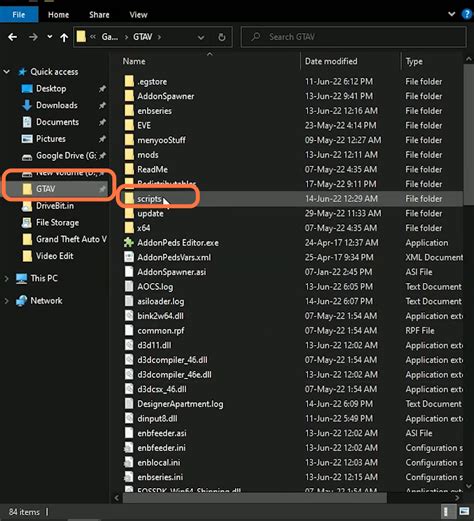Select This PC in navigation pane
The height and width of the screenshot is (521, 474).
pyautogui.click(x=44, y=278)
